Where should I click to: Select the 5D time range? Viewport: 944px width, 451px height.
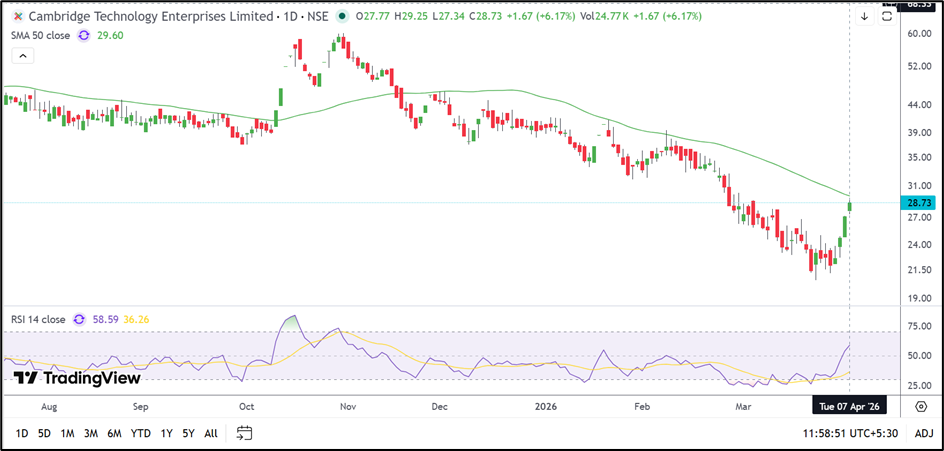(x=44, y=433)
